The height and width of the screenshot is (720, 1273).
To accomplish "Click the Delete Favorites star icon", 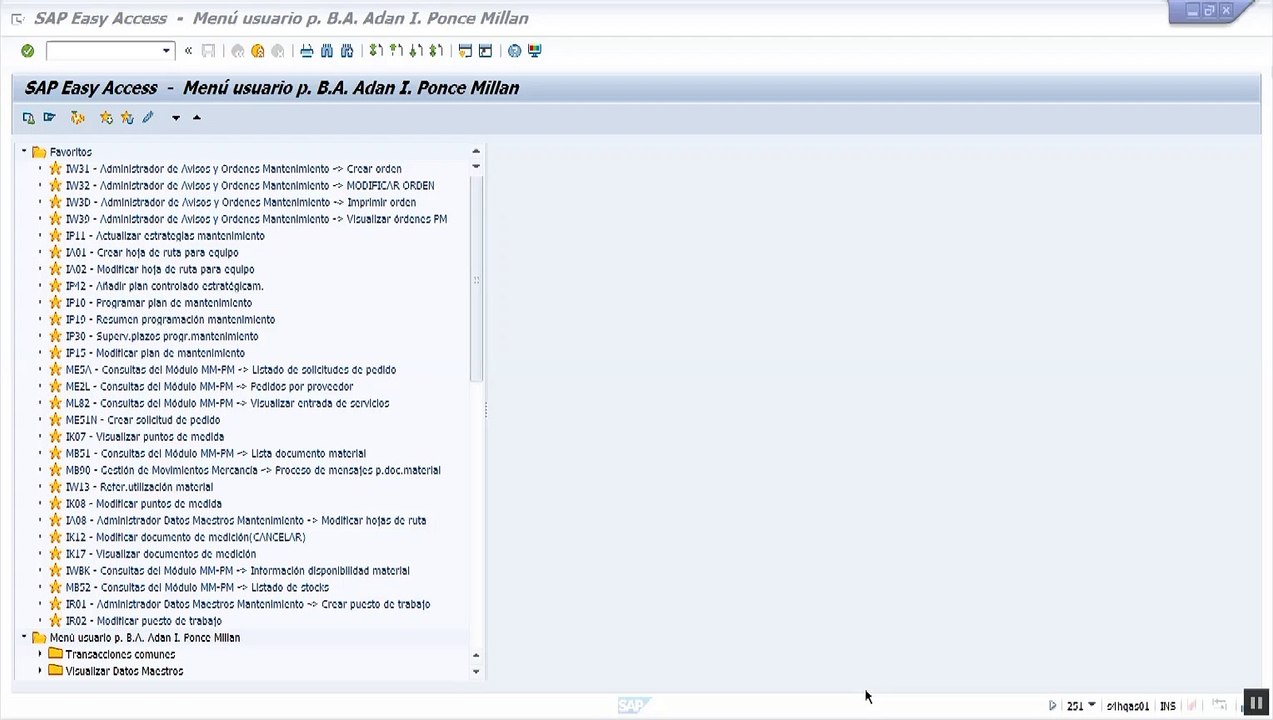I will (x=127, y=118).
